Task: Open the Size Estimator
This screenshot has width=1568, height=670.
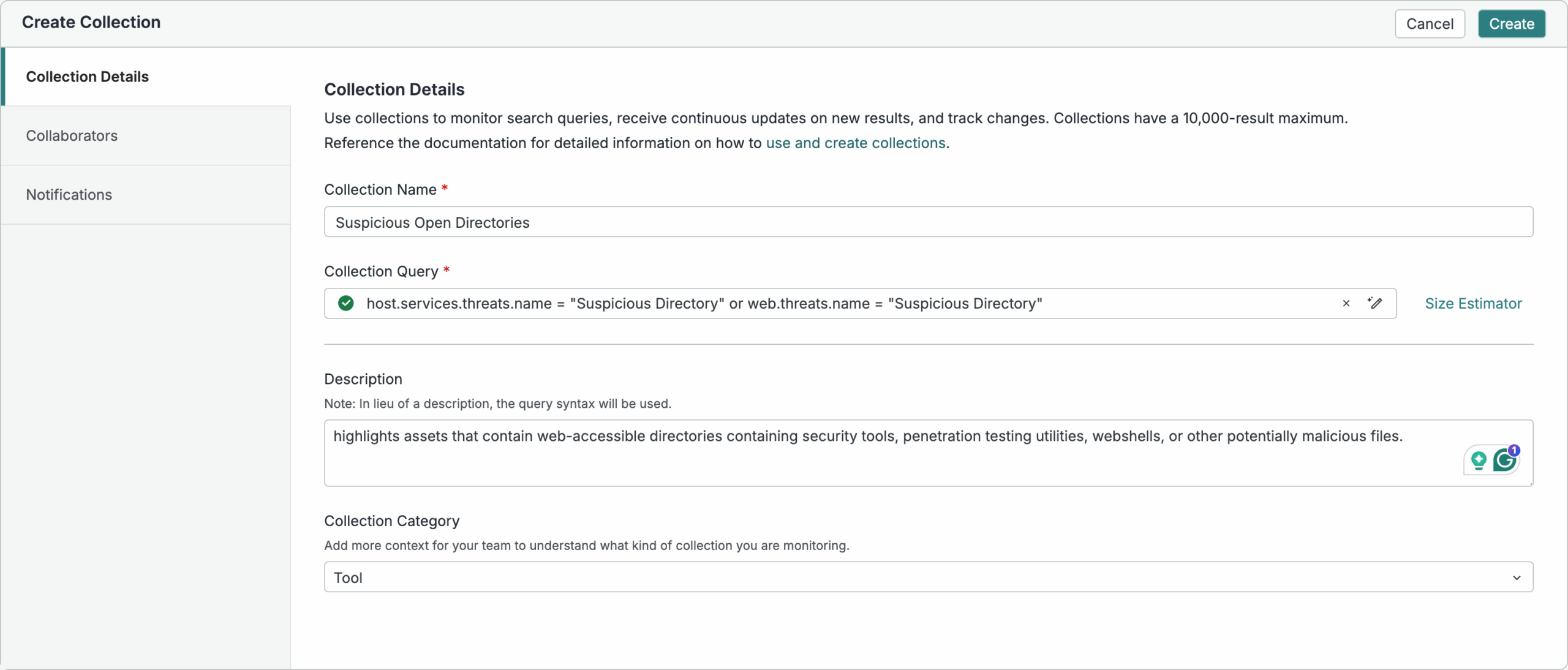Action: coord(1472,303)
